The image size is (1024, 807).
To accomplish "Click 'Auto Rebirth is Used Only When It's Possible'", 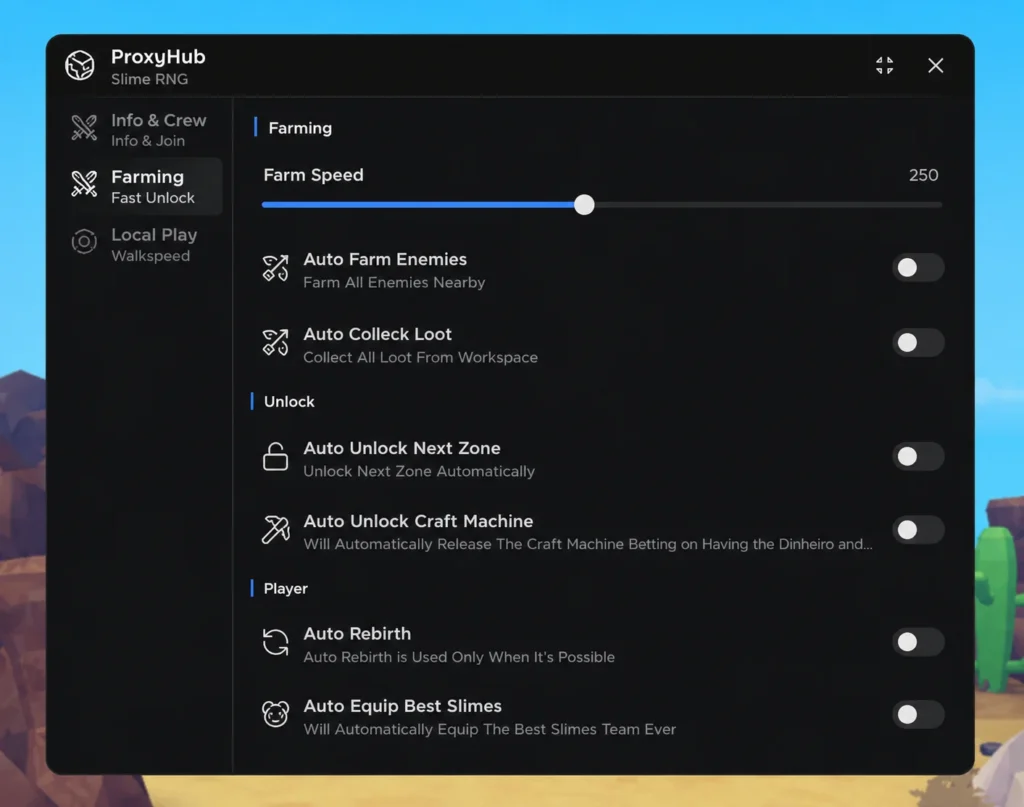I will 459,657.
